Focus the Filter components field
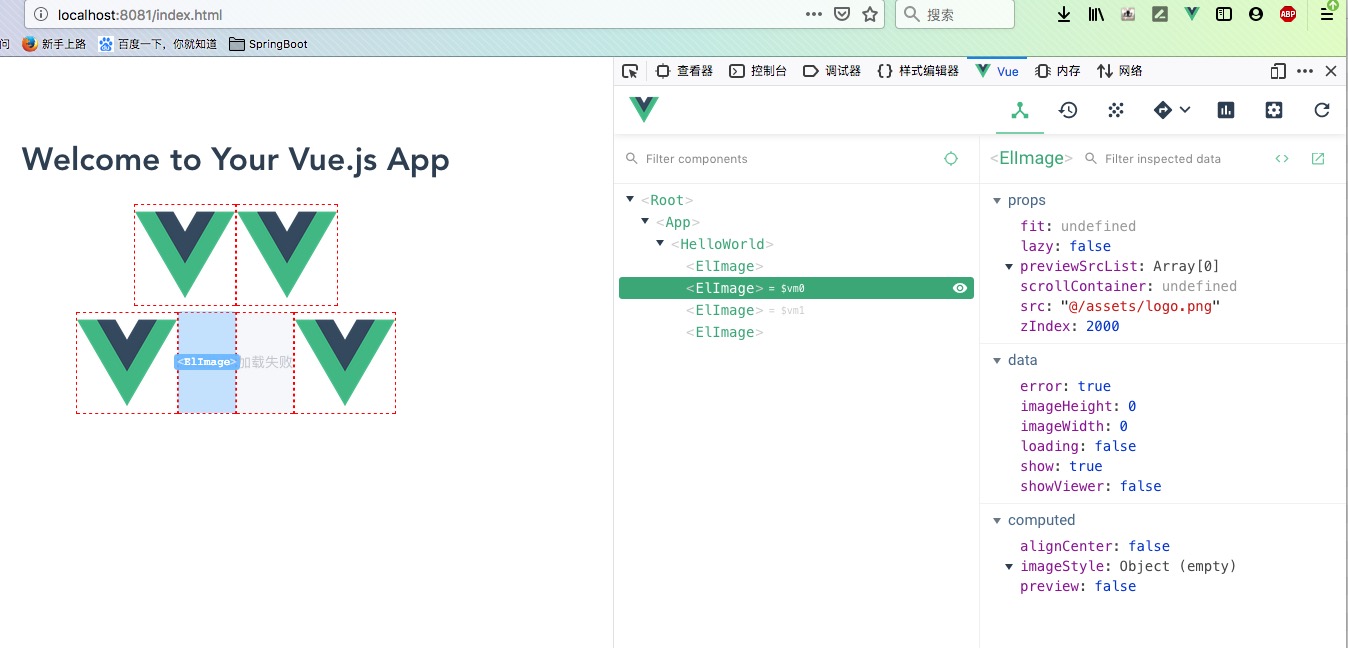This screenshot has width=1348, height=648. (x=780, y=159)
